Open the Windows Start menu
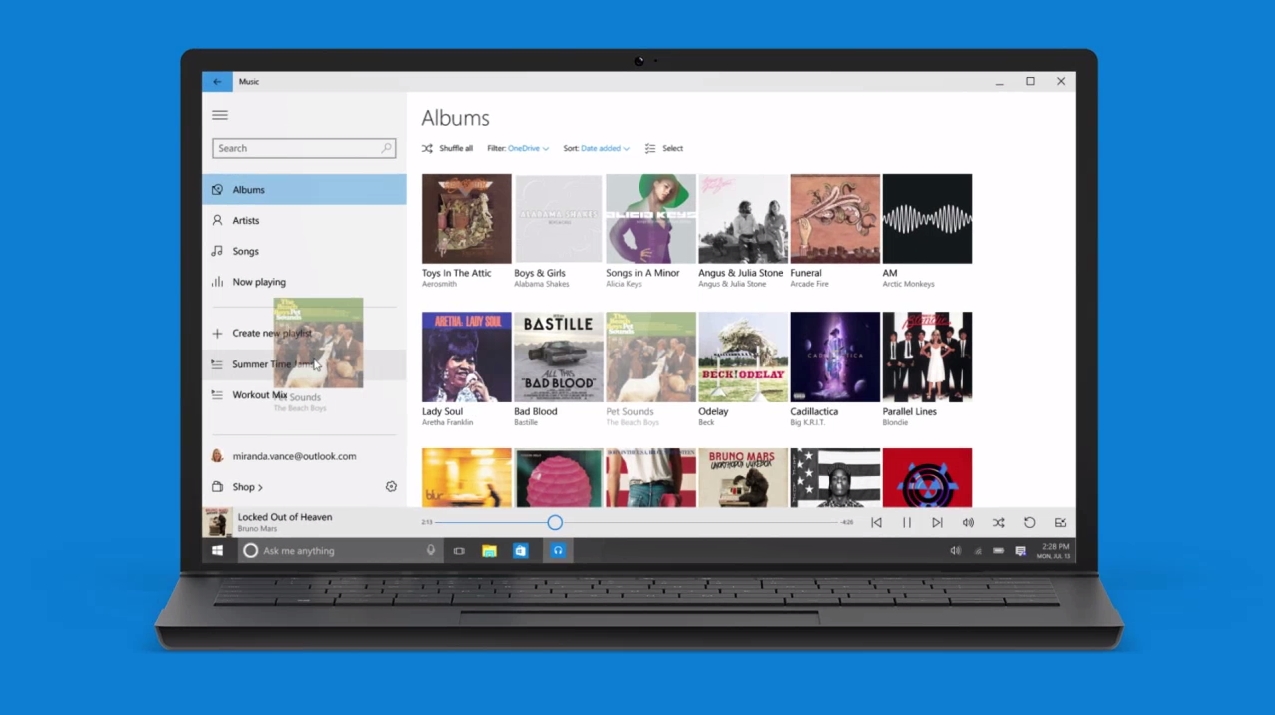1275x715 pixels. [217, 550]
